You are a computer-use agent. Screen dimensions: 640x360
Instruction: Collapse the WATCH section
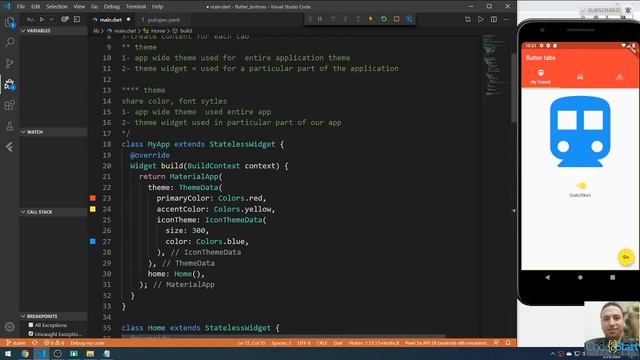53,132
